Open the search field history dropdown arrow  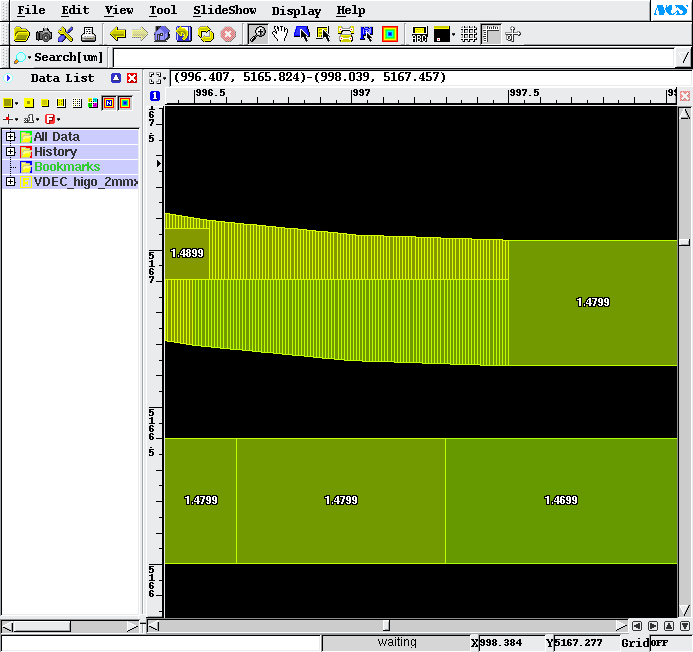[x=683, y=57]
